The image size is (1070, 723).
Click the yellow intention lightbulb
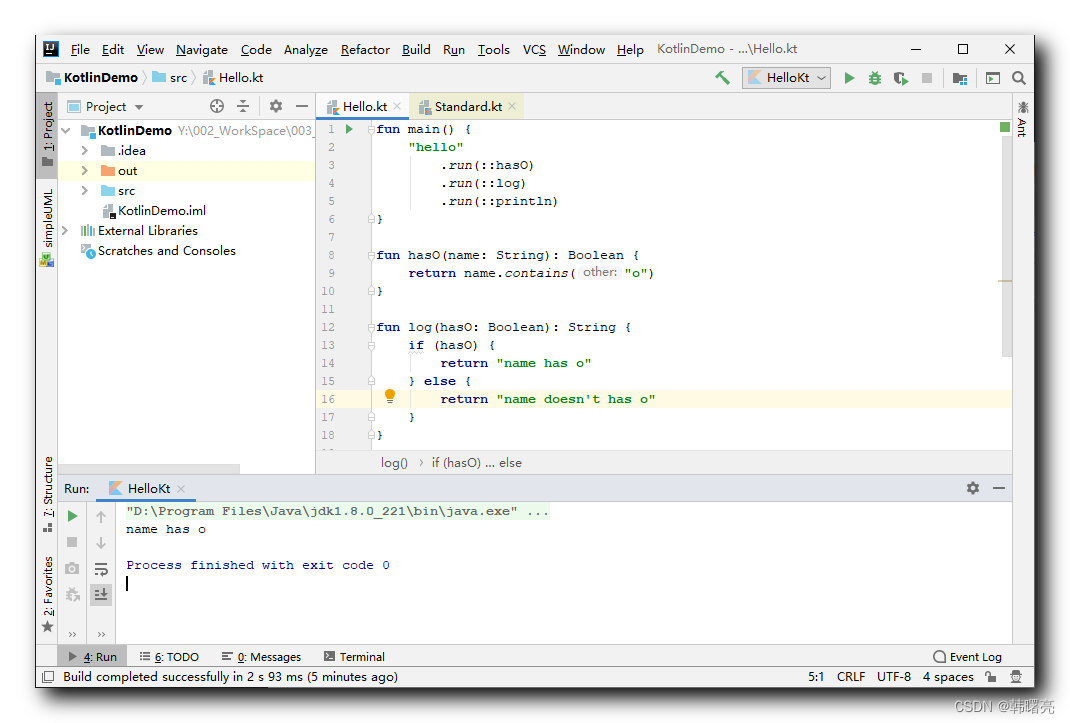point(390,396)
